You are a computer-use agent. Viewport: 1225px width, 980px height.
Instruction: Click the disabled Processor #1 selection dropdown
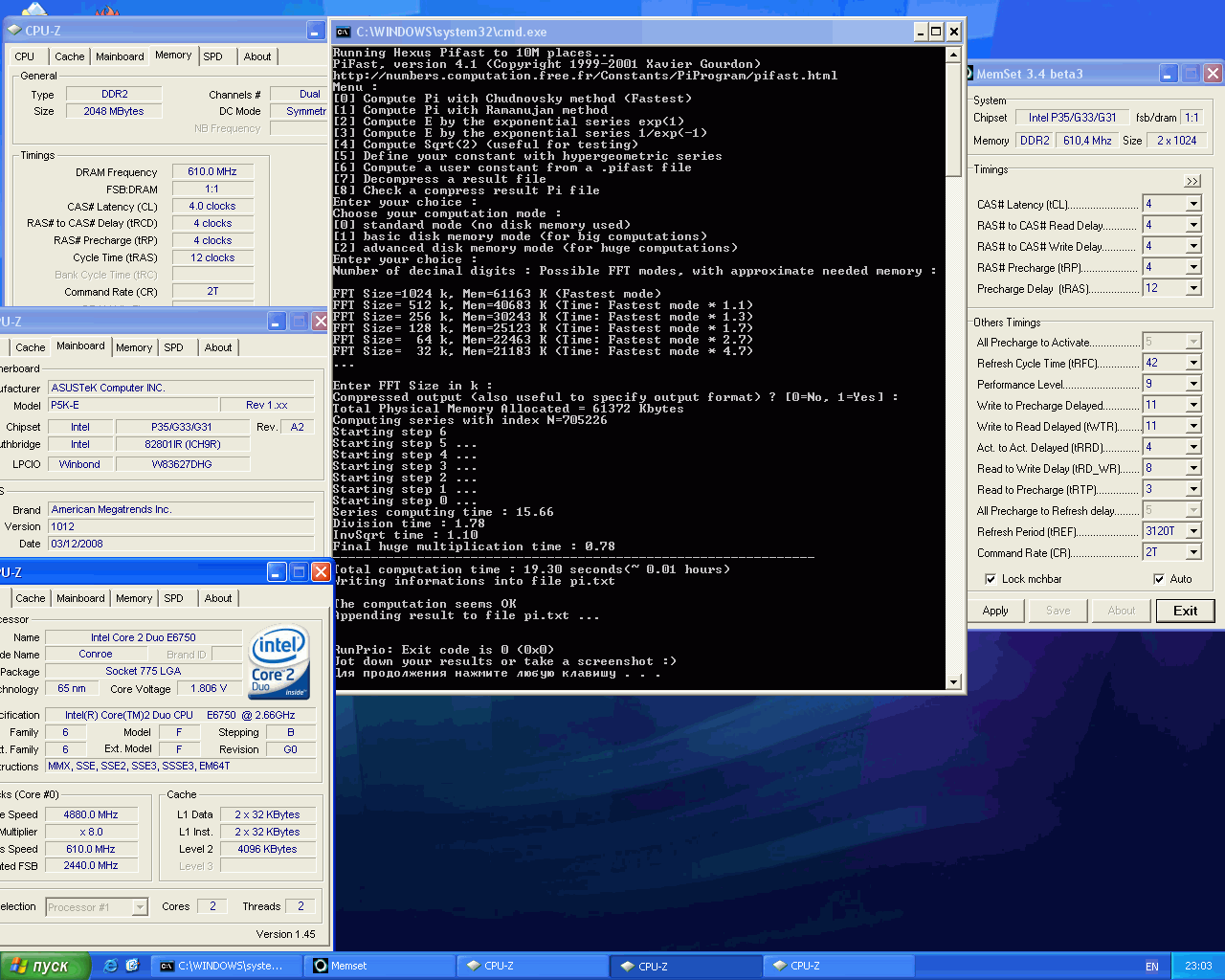pos(97,907)
